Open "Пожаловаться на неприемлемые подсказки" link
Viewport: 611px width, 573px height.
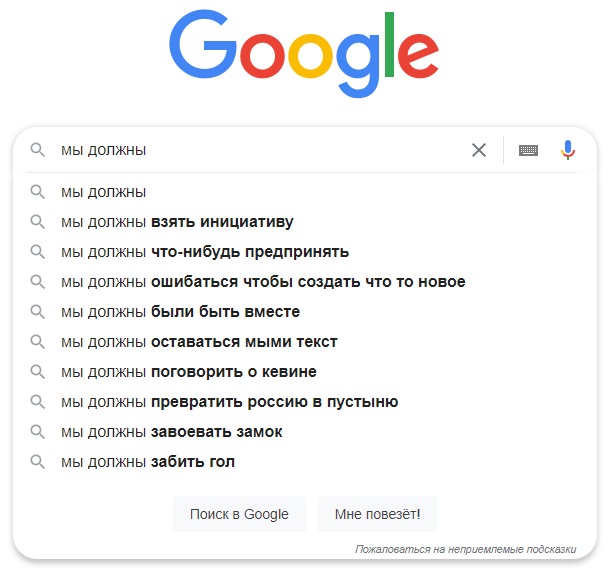coord(465,549)
